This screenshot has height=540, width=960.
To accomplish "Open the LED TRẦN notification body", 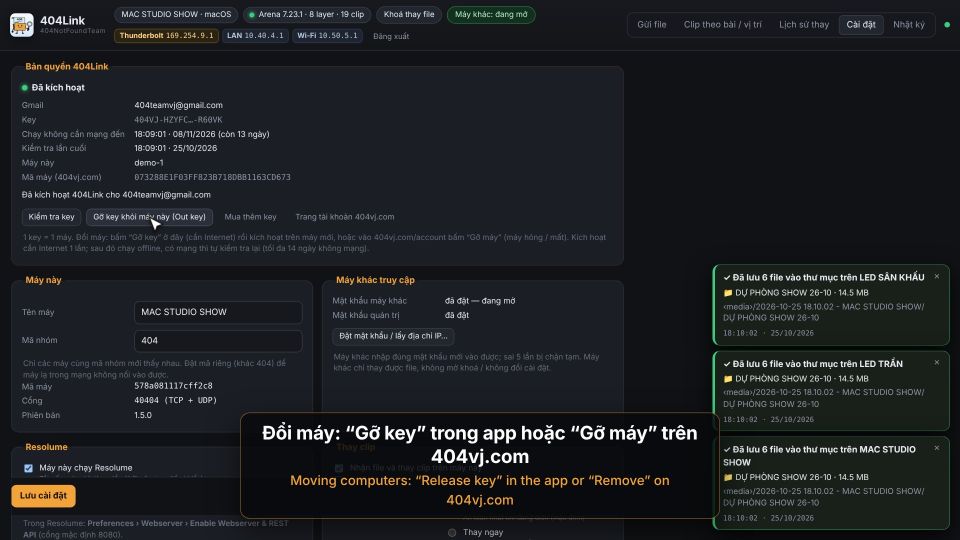I will click(831, 391).
